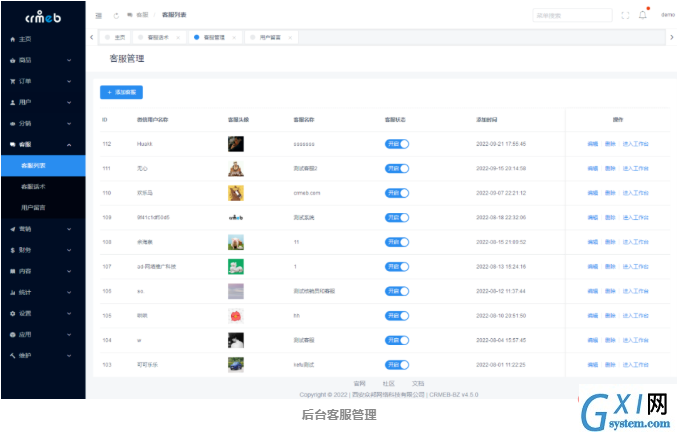Image resolution: width=677 pixels, height=432 pixels.
Task: Expand the 订单 menu chevron
Action: tap(69, 81)
